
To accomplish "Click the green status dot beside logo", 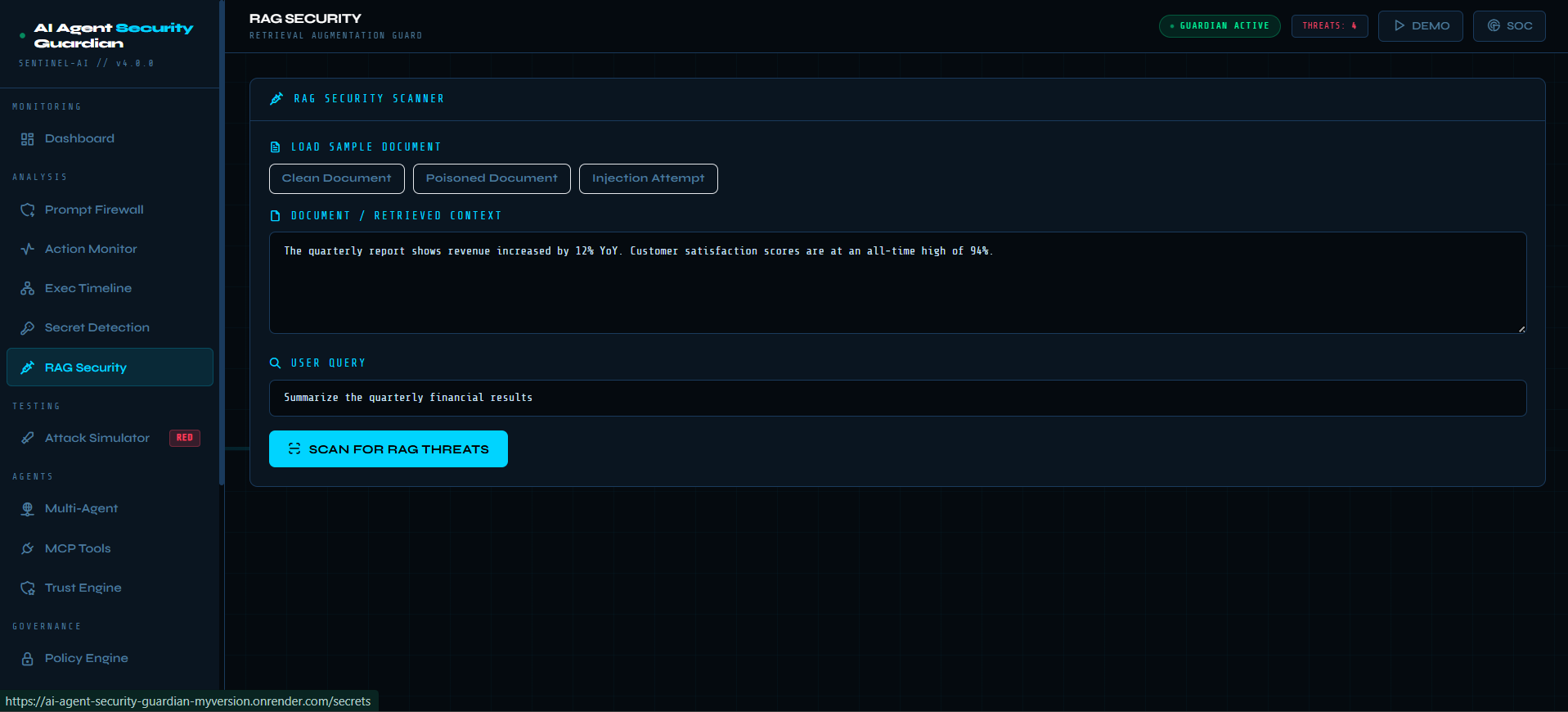I will point(22,35).
